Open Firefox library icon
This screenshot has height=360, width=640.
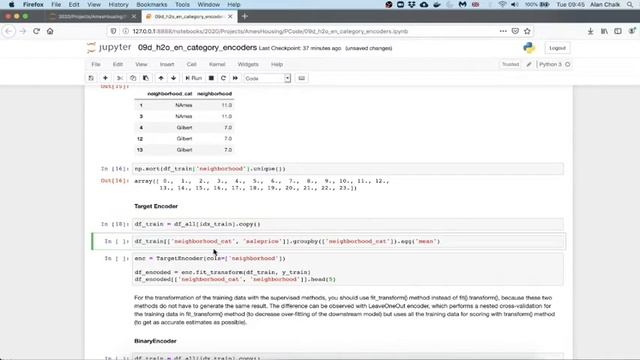click(604, 31)
